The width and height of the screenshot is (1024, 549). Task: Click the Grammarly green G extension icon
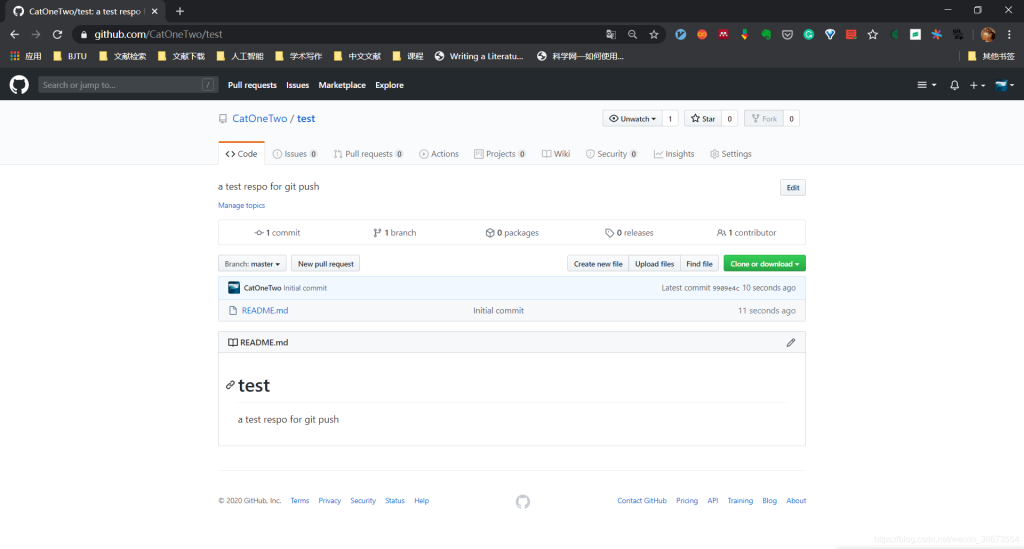coord(808,35)
